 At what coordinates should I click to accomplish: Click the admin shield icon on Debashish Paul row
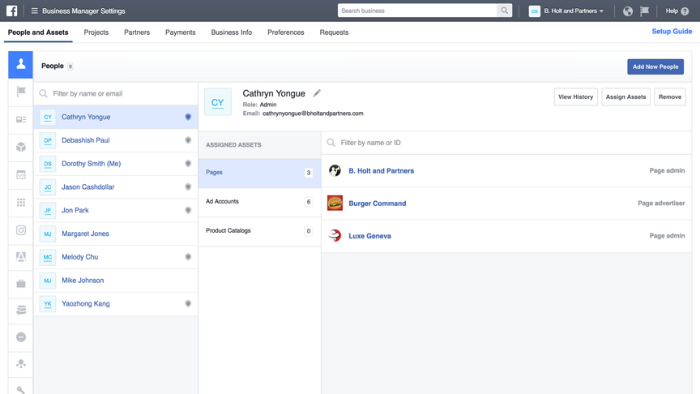coord(188,140)
